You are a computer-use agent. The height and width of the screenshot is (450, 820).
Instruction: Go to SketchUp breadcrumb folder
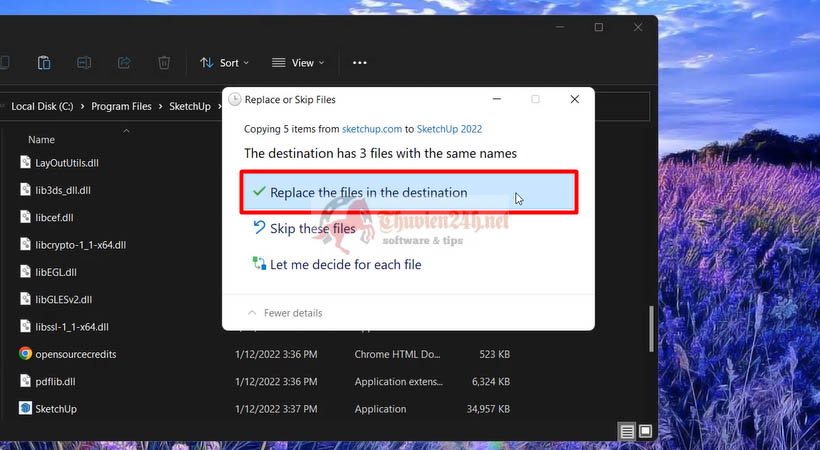190,106
